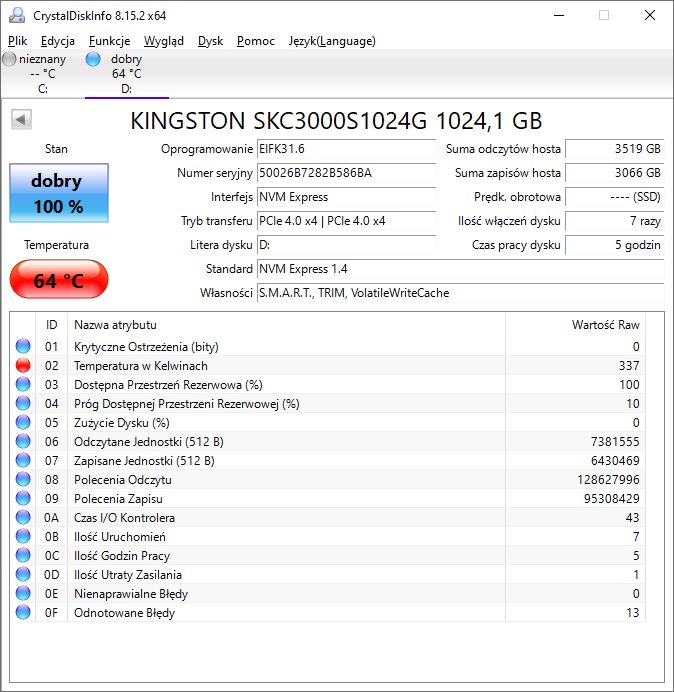The image size is (674, 692).
Task: Click the rotation speed value ---- (SSD)
Action: pos(614,197)
